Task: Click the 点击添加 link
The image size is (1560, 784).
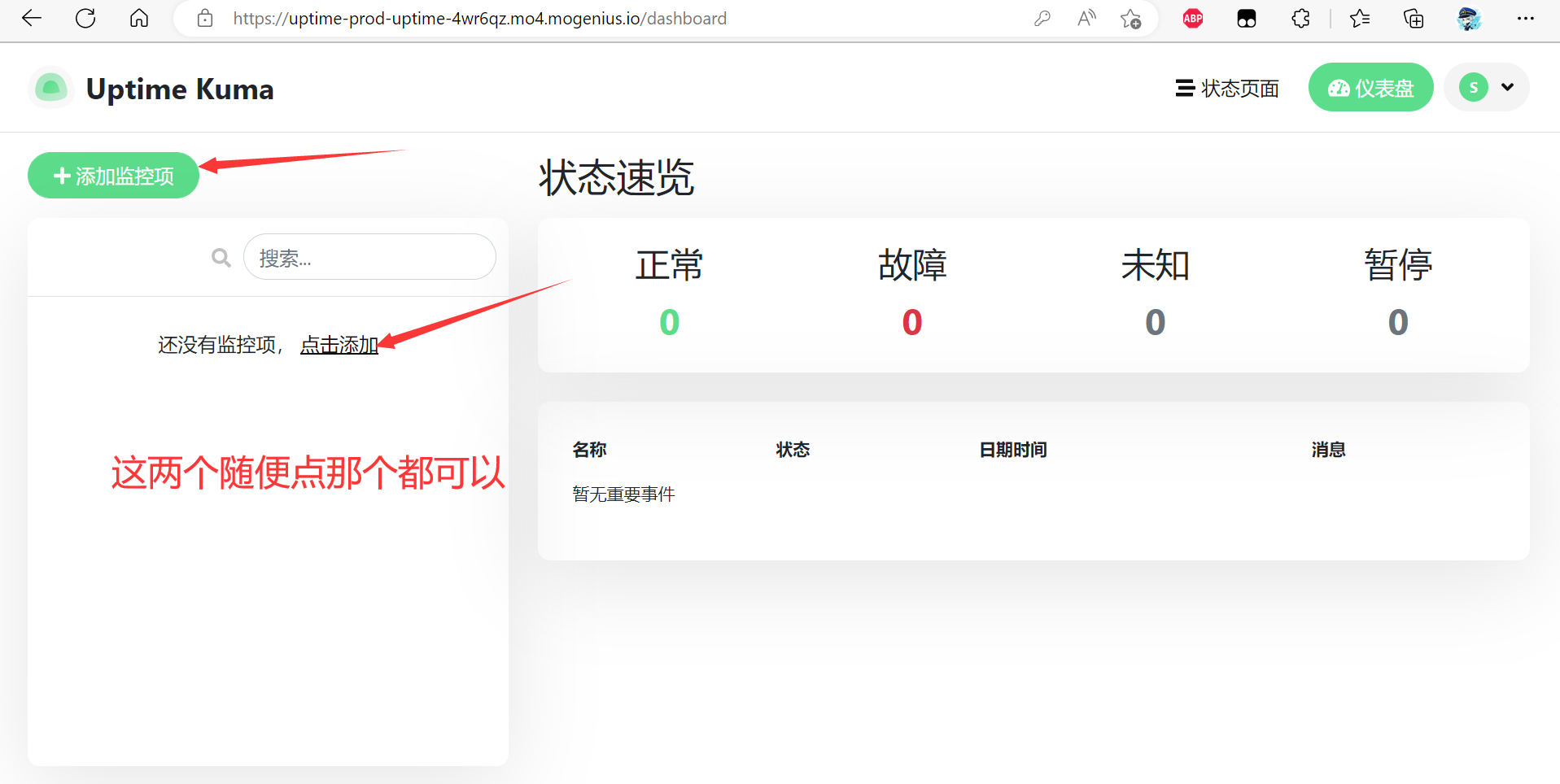Action: click(x=339, y=345)
